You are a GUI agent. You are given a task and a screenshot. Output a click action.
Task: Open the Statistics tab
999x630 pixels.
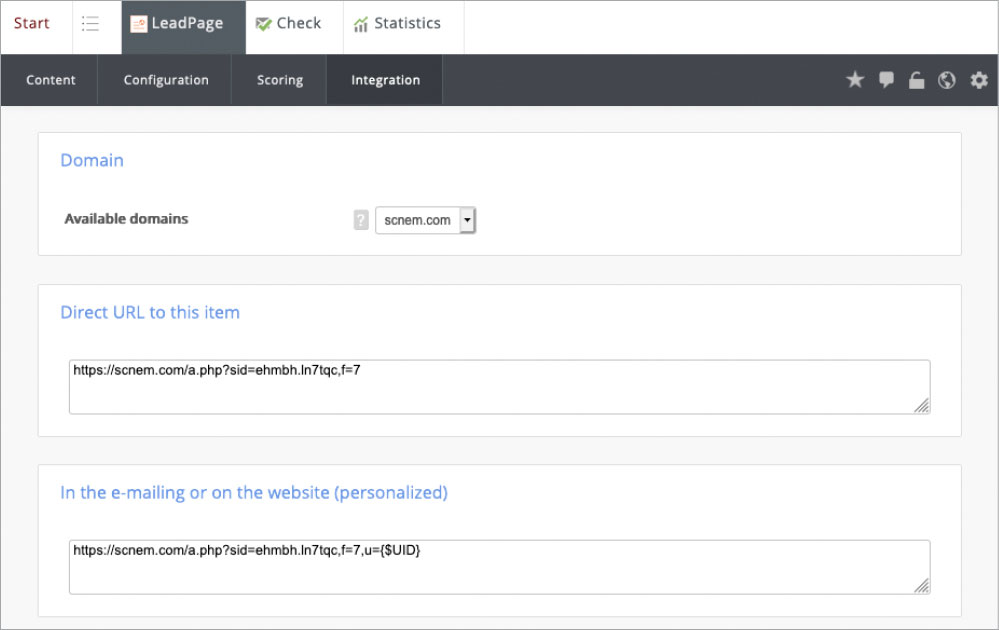coord(397,24)
